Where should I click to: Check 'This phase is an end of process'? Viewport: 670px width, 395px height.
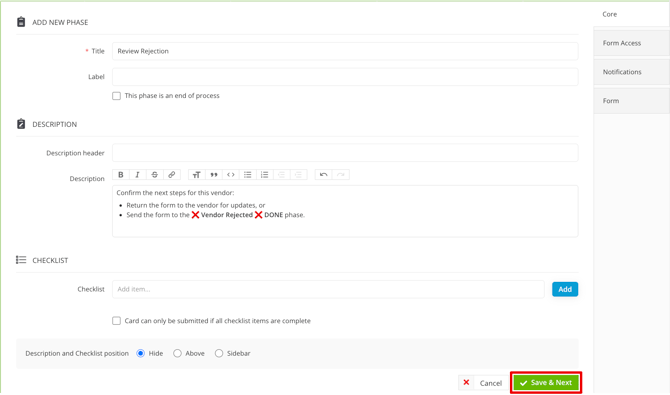click(117, 96)
